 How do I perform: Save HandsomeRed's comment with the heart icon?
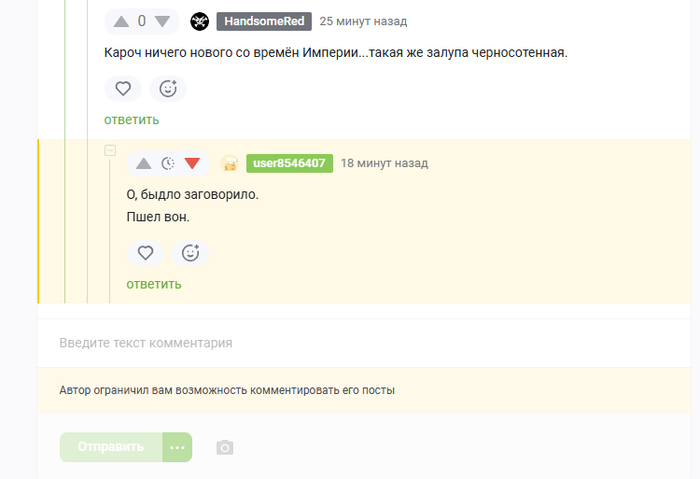point(123,89)
